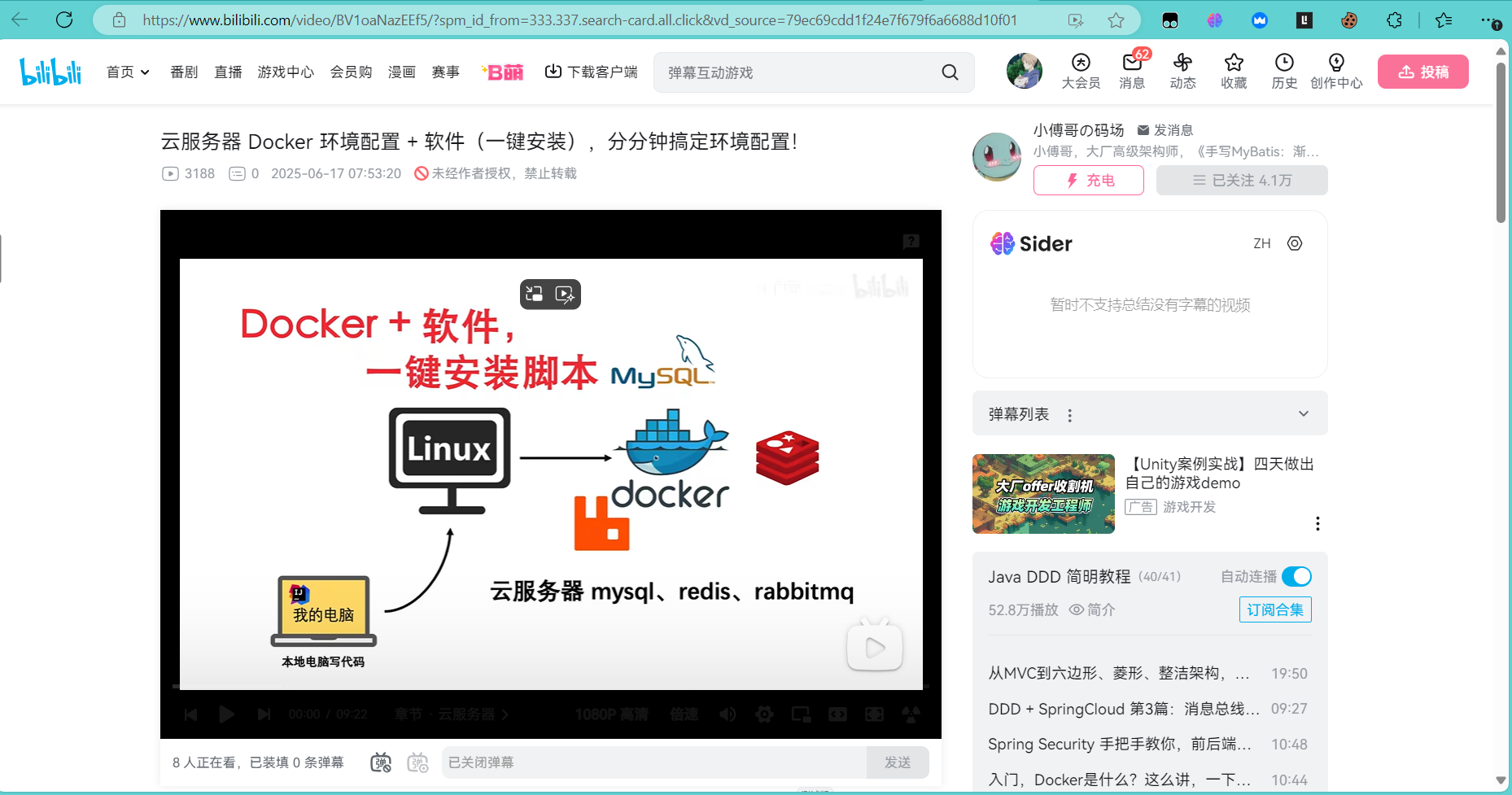Open 番剧 in the top nav

tap(184, 72)
